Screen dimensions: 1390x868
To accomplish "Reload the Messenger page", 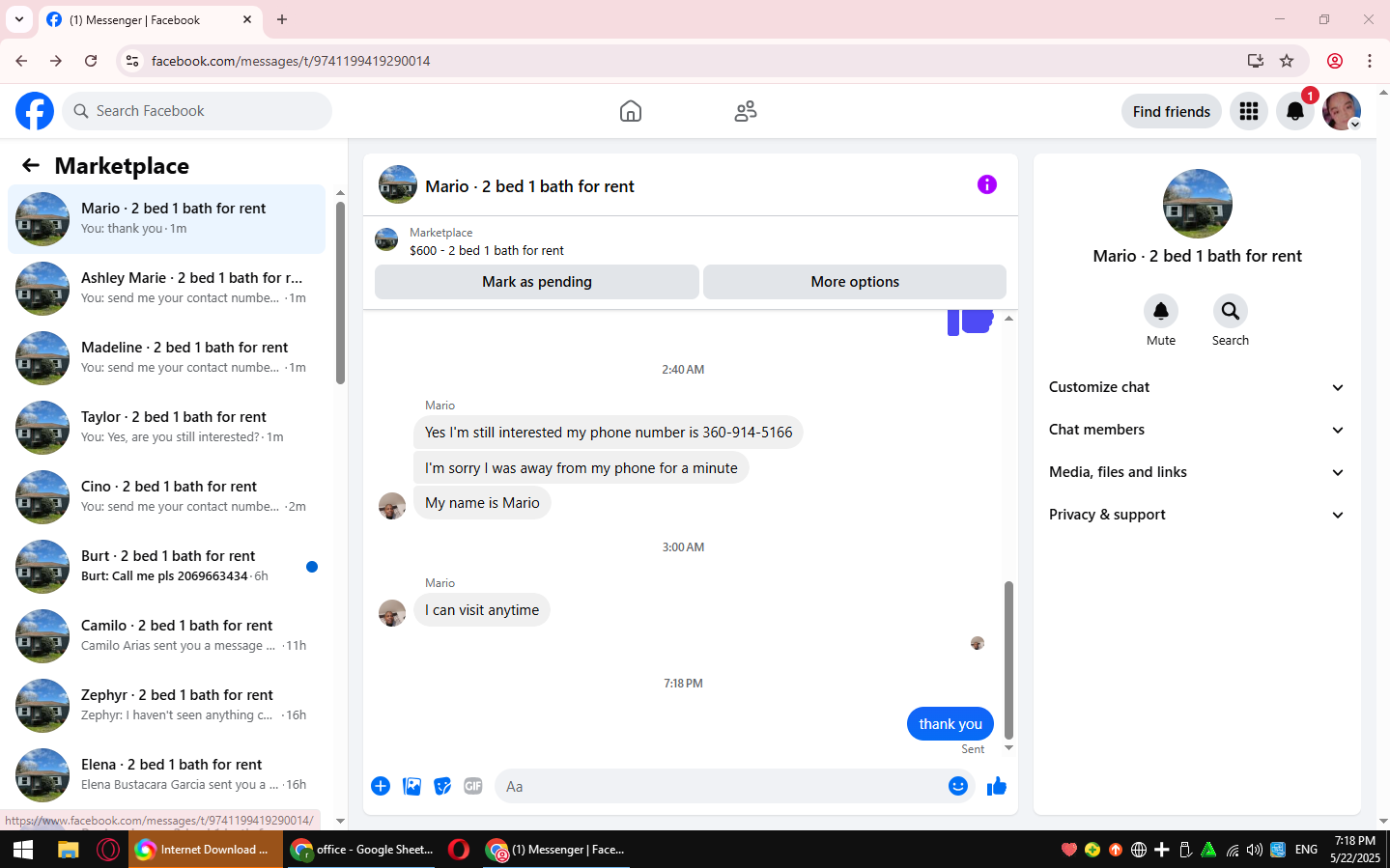I will tap(91, 61).
